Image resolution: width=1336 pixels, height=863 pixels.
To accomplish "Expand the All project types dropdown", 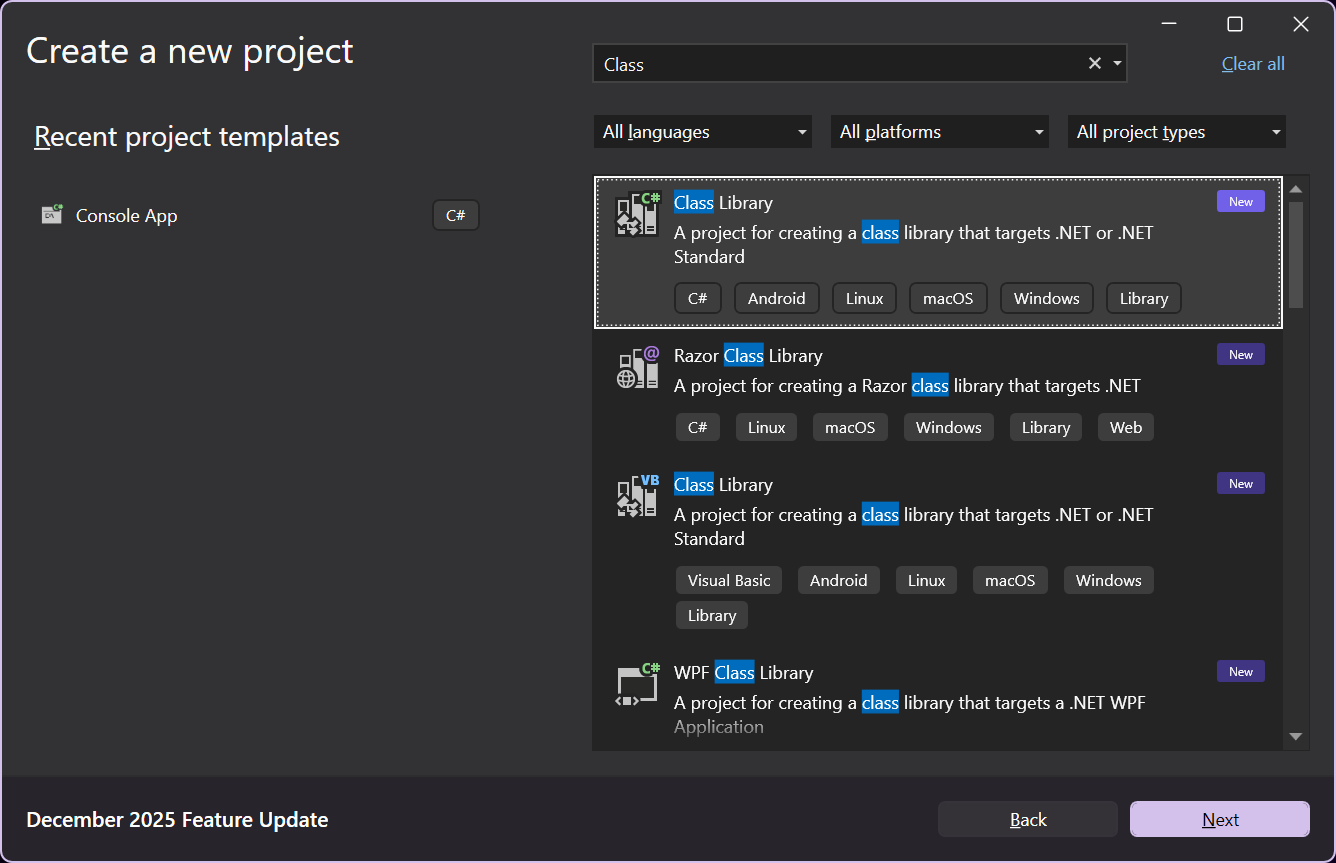I will click(x=1176, y=132).
